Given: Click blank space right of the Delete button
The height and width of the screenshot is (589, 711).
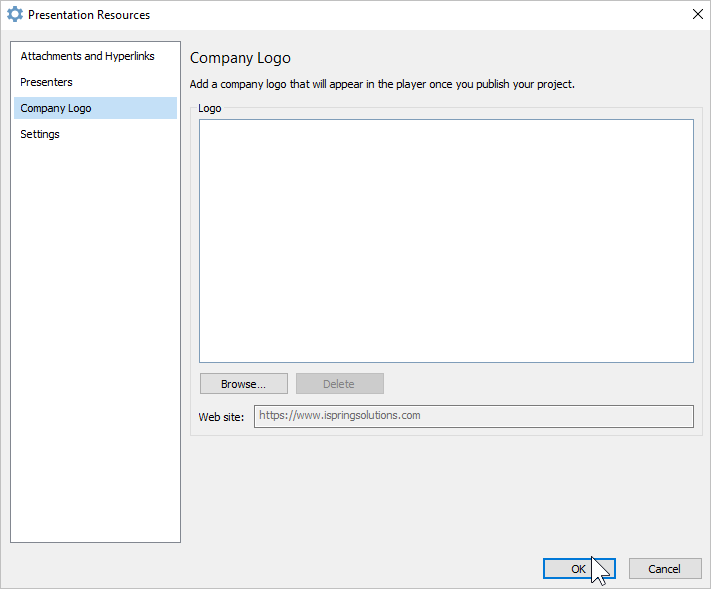Looking at the screenshot, I should click(x=537, y=384).
